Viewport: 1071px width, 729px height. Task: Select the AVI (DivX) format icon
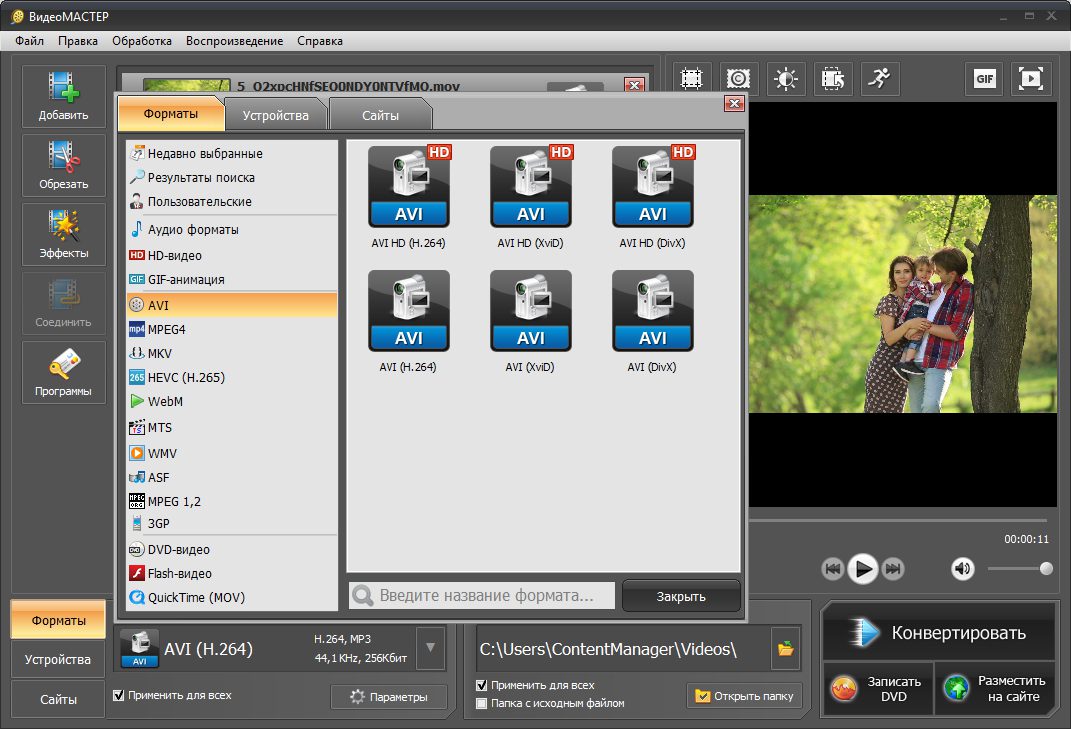(653, 311)
